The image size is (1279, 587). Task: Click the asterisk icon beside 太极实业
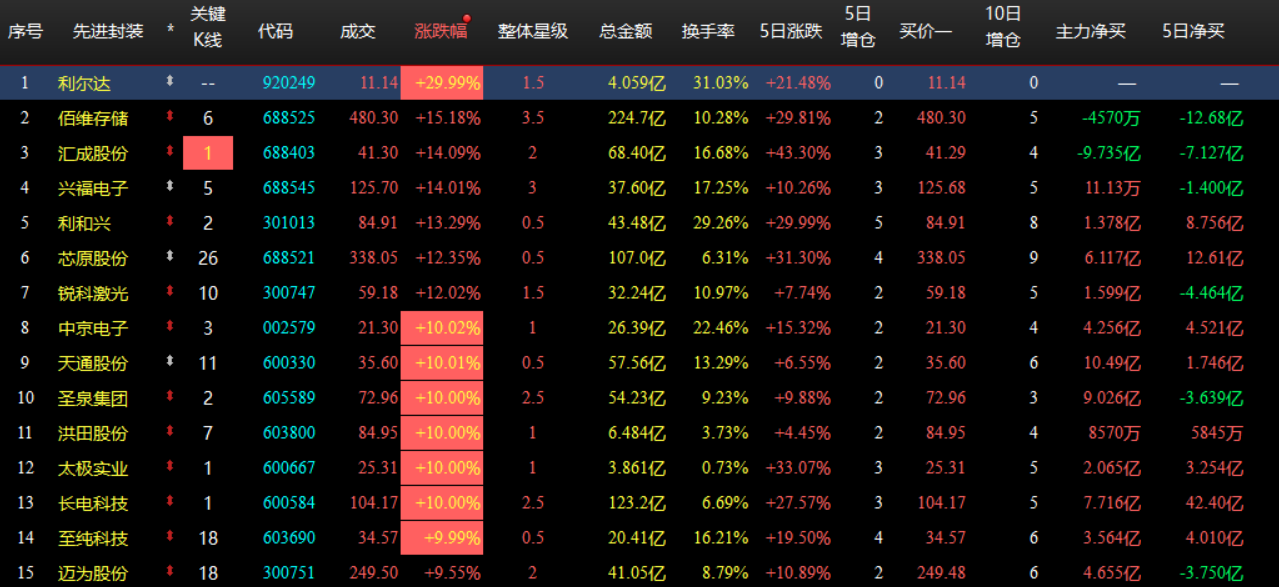170,467
